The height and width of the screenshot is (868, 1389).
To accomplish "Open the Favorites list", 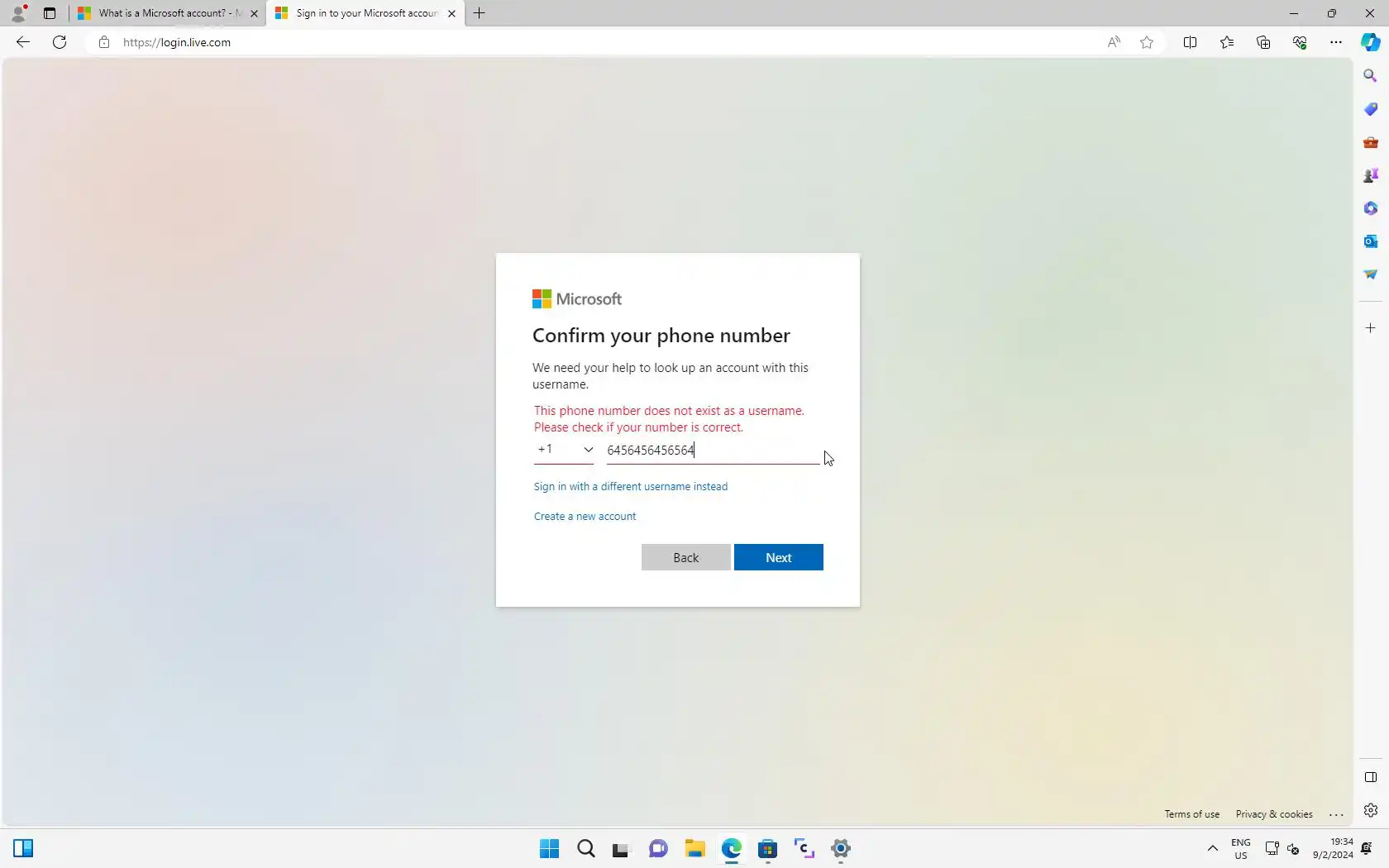I will click(x=1227, y=42).
